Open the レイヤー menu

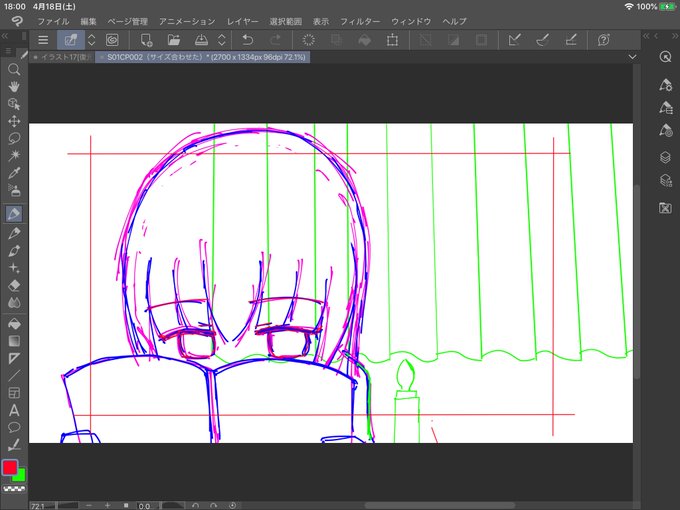click(242, 21)
